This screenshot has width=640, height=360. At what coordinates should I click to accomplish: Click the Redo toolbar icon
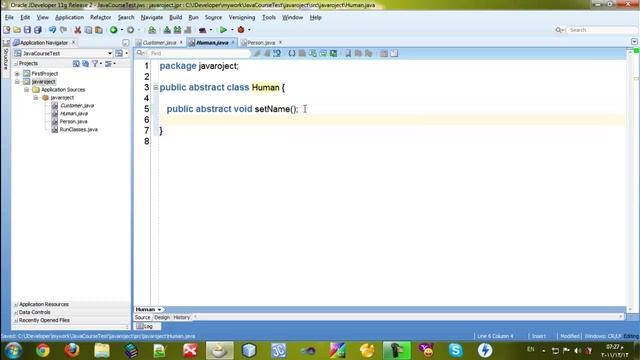tap(63, 30)
